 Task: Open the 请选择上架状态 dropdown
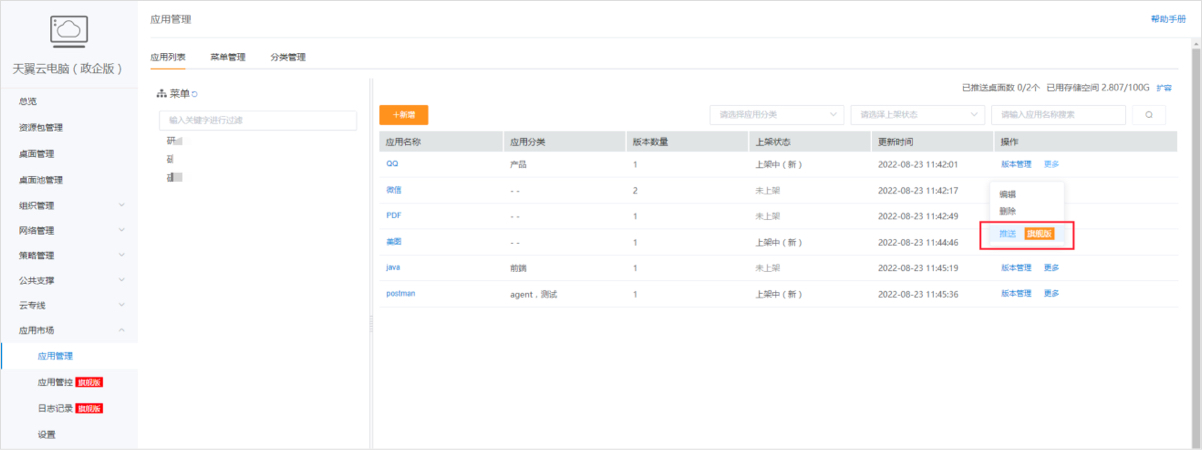point(916,115)
